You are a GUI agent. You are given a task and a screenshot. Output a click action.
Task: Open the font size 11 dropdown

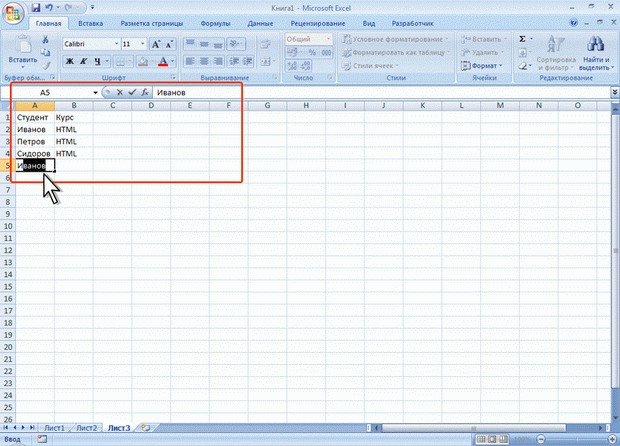pos(143,44)
